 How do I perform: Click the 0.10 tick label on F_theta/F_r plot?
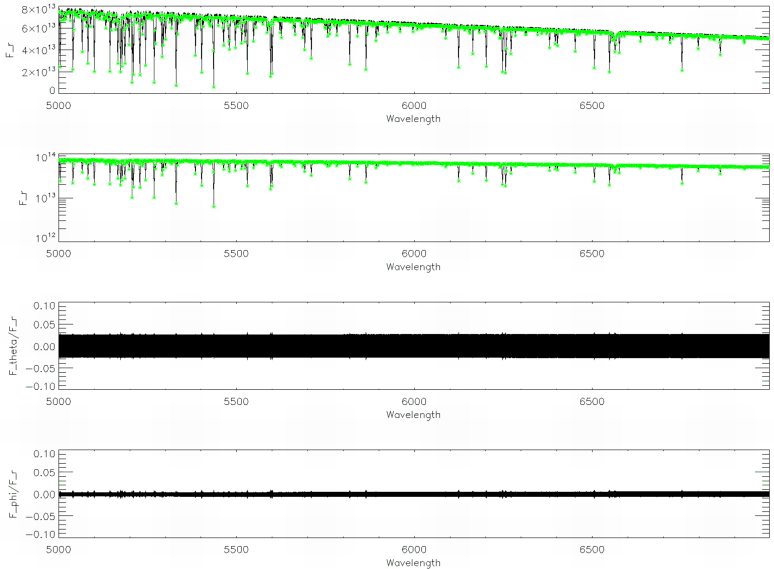(x=42, y=304)
